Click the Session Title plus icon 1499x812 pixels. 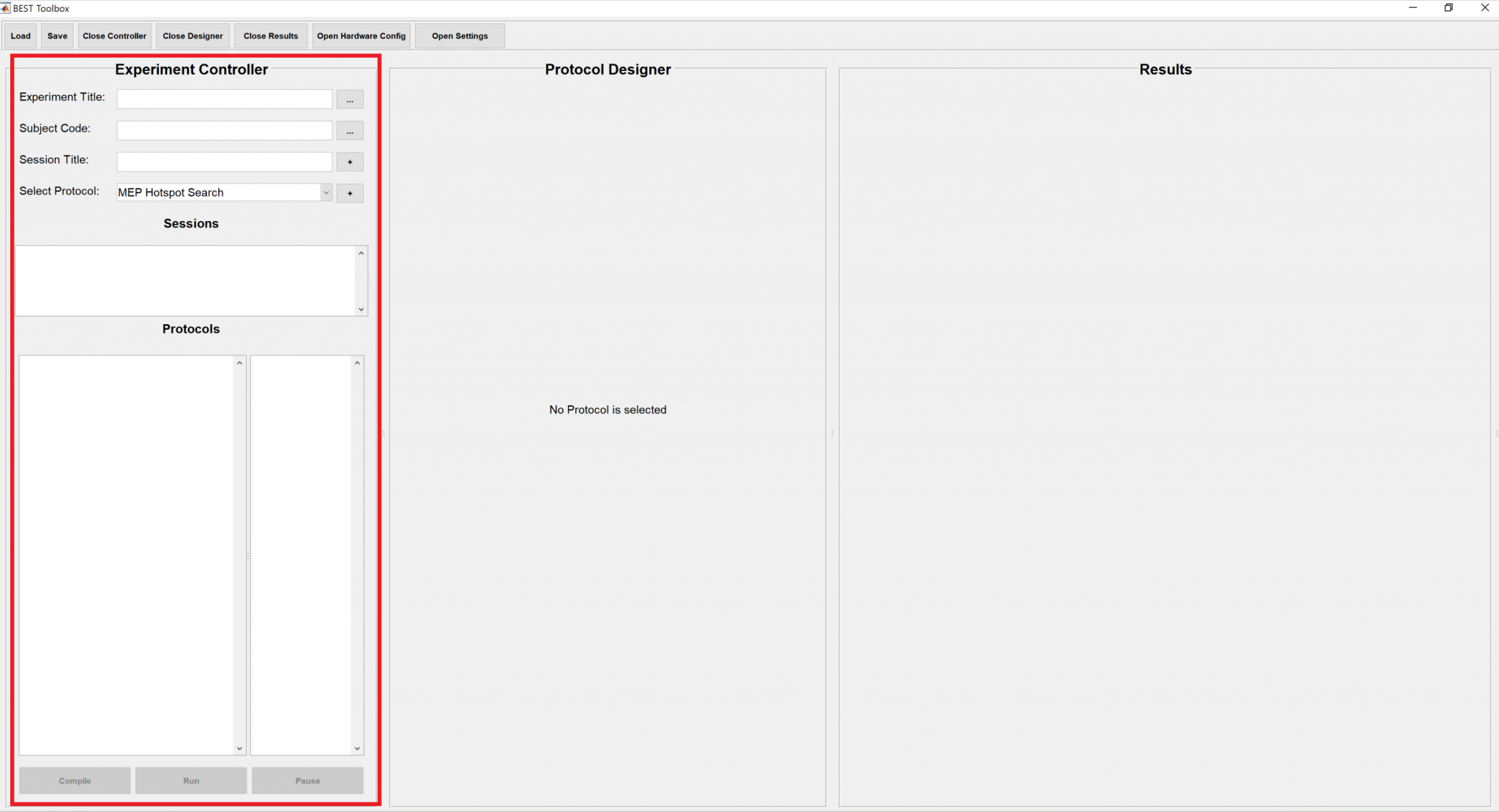[350, 162]
